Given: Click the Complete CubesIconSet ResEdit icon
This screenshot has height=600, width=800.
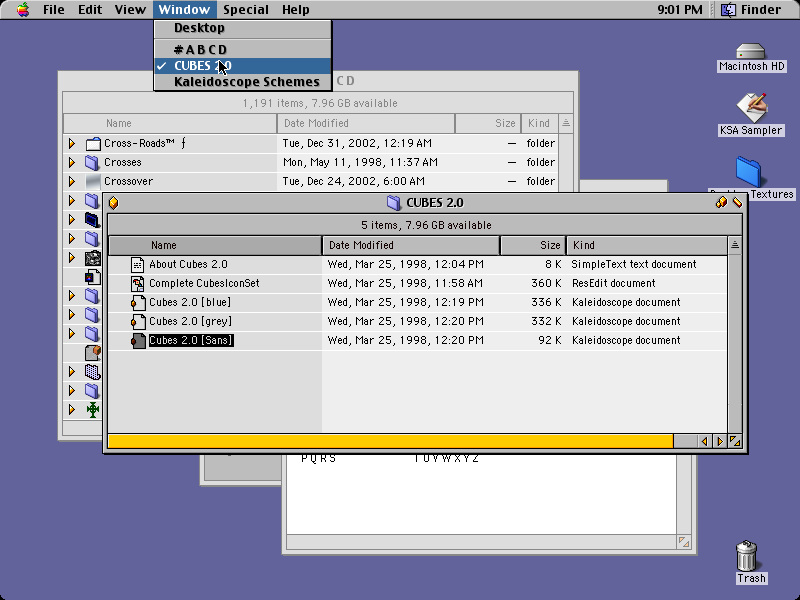Looking at the screenshot, I should 137,283.
